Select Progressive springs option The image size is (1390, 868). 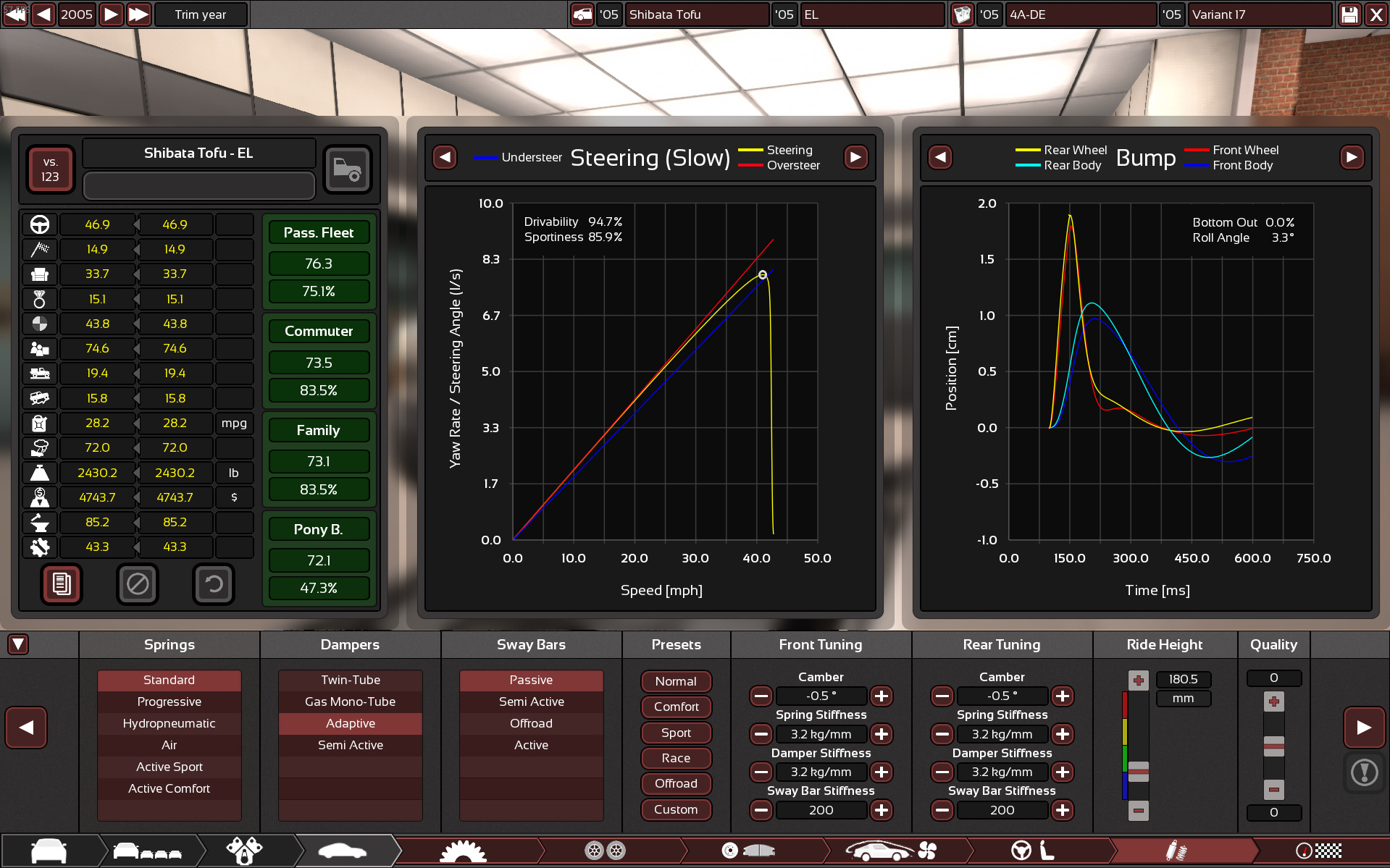pyautogui.click(x=169, y=701)
